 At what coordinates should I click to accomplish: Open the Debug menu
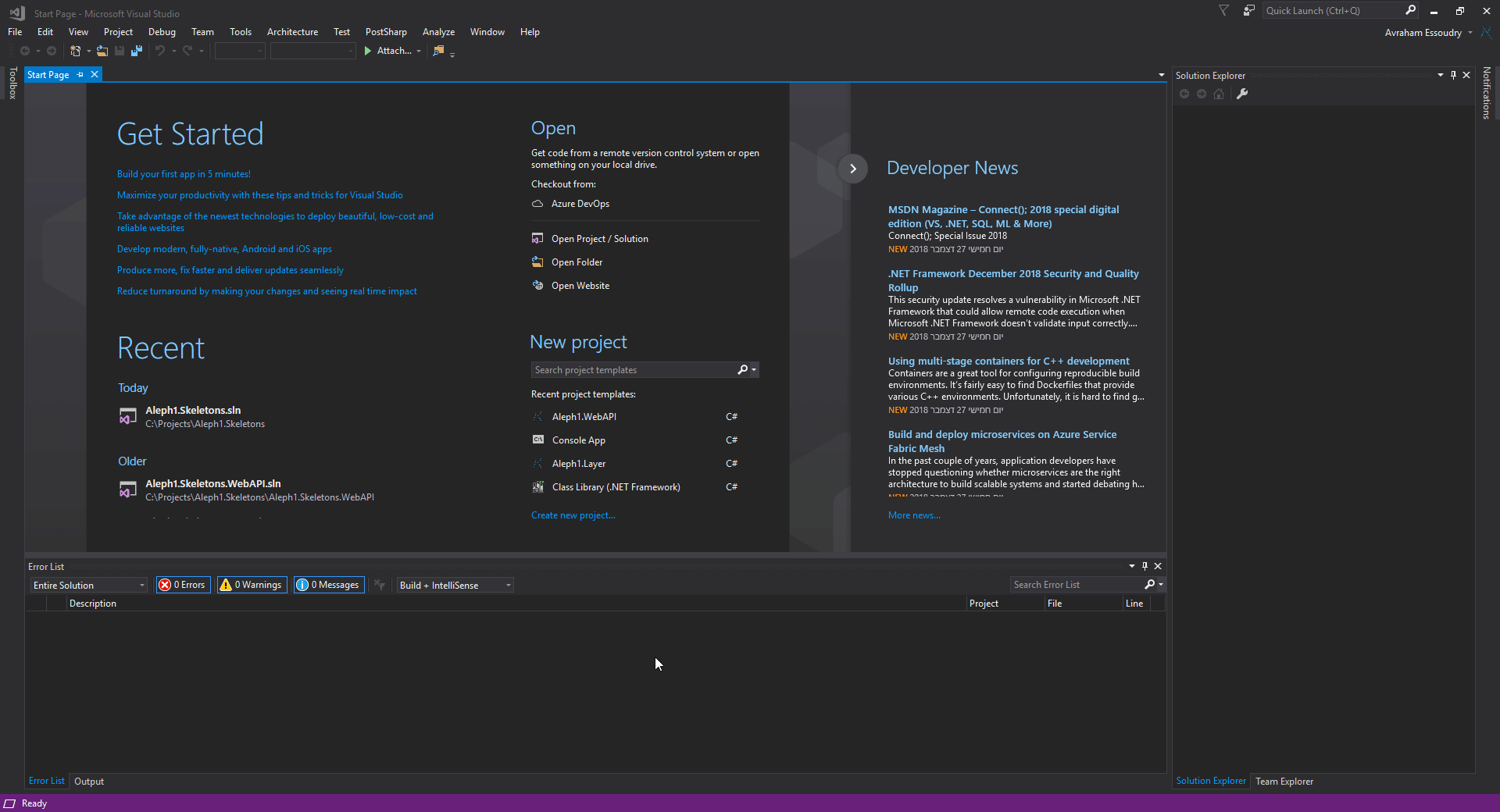(162, 32)
